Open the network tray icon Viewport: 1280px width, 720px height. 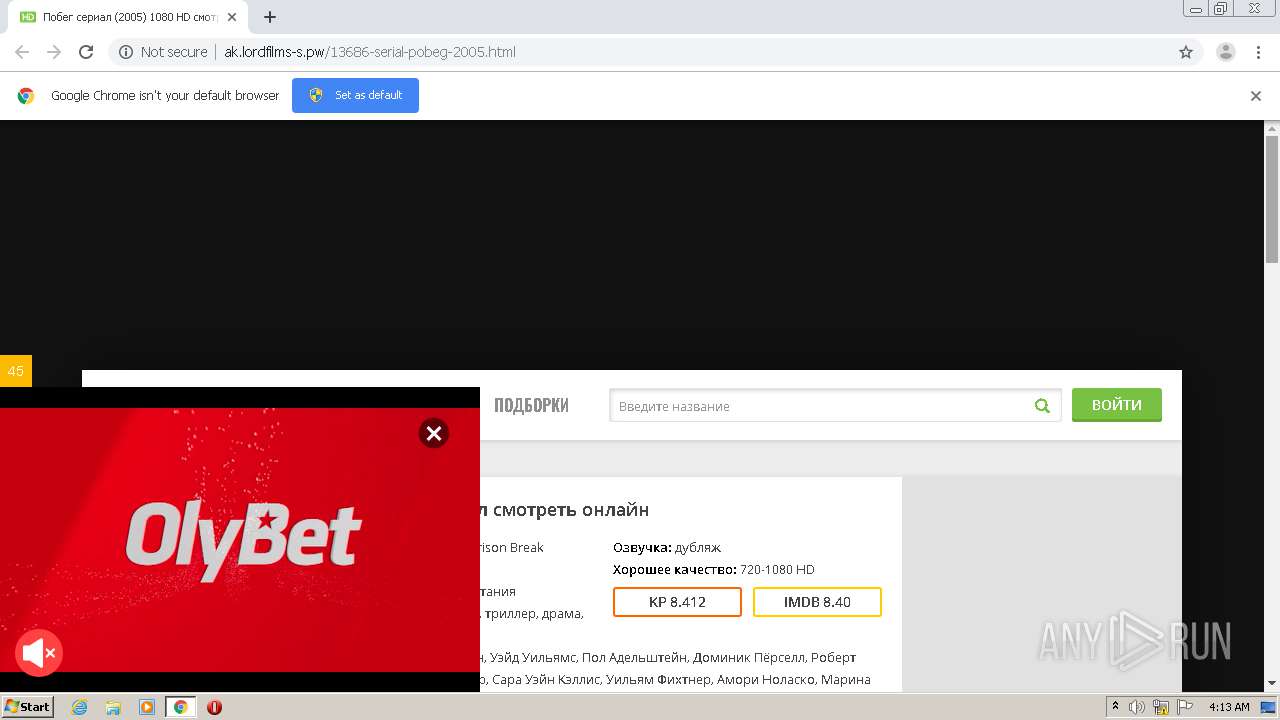click(1161, 707)
